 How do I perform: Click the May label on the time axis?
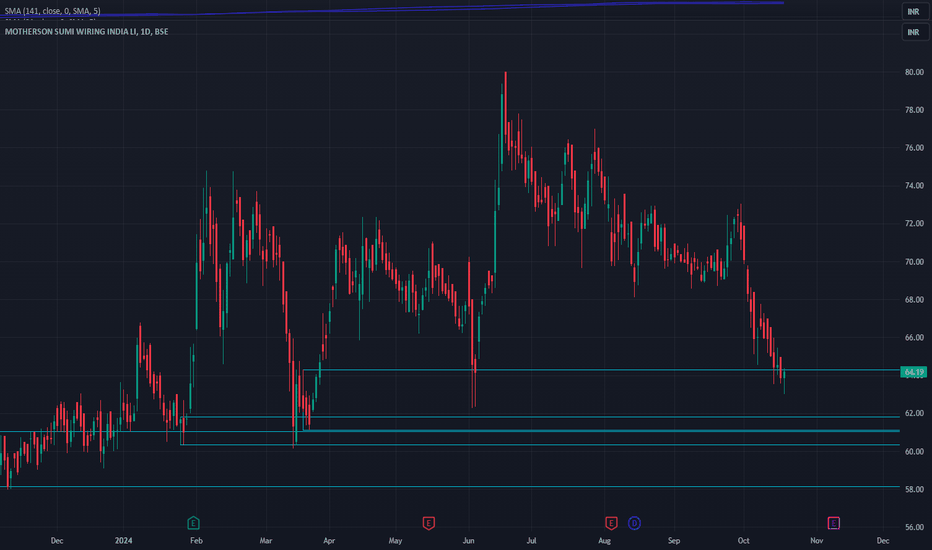point(395,540)
